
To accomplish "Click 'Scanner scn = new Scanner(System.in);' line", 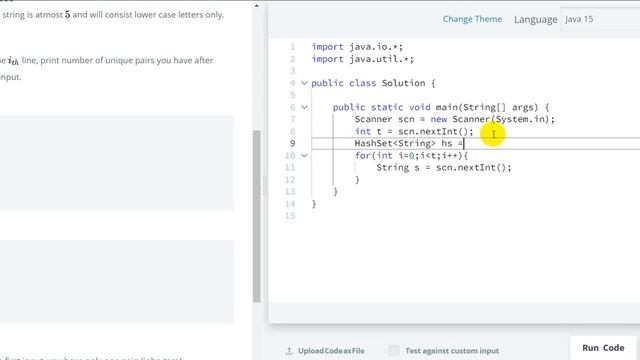I will coord(455,120).
